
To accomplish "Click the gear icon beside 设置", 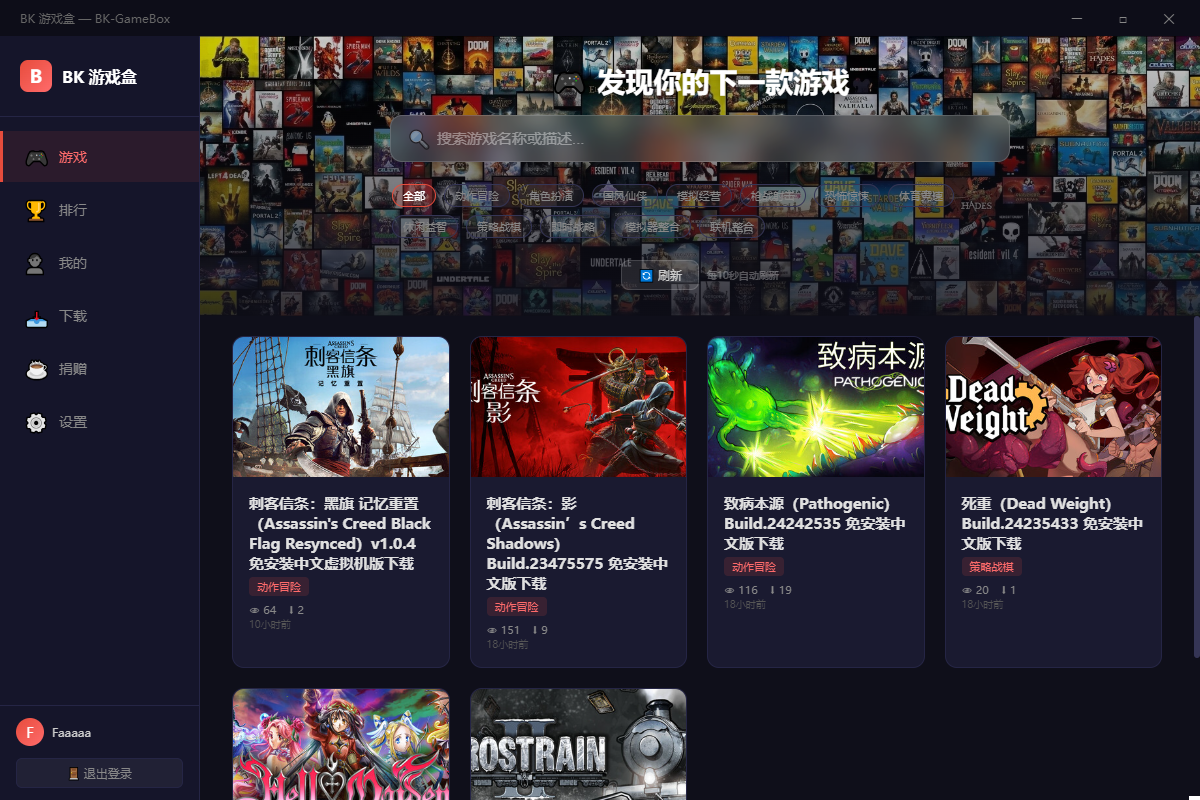I will pos(36,422).
